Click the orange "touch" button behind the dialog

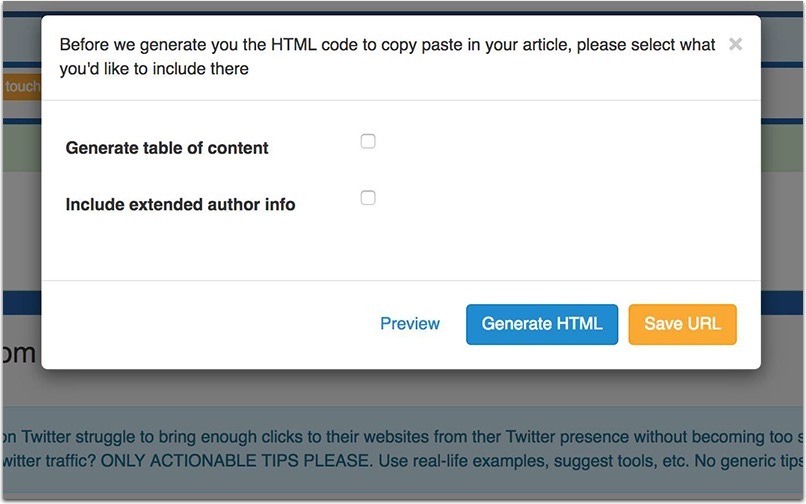pos(20,87)
